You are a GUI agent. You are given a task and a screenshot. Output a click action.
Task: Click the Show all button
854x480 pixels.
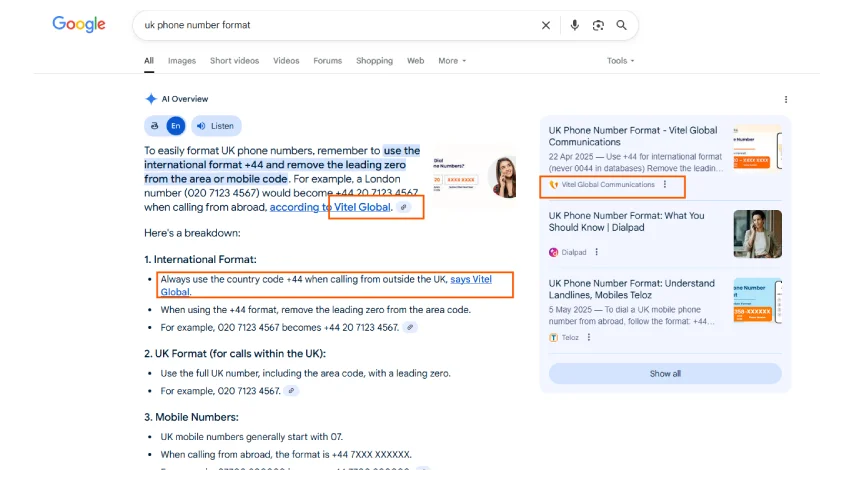[x=665, y=374]
